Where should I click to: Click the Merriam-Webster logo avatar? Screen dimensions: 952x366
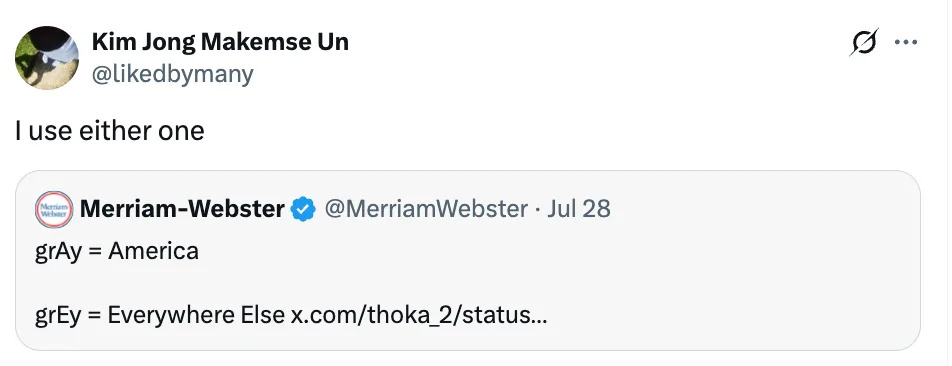[54, 209]
